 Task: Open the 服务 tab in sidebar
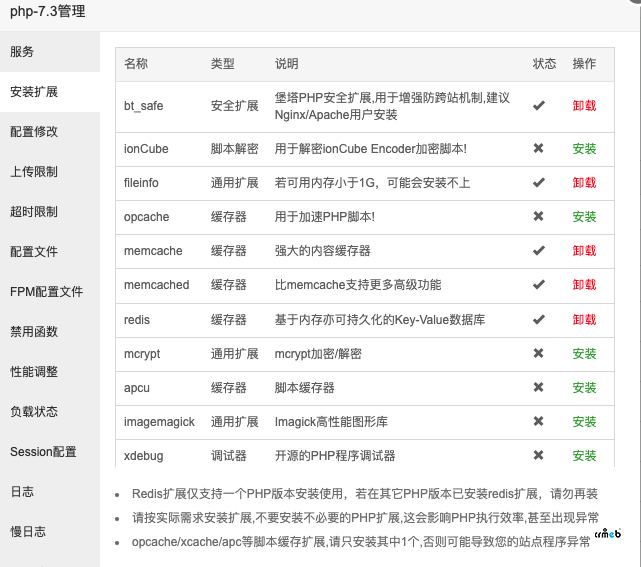22,52
